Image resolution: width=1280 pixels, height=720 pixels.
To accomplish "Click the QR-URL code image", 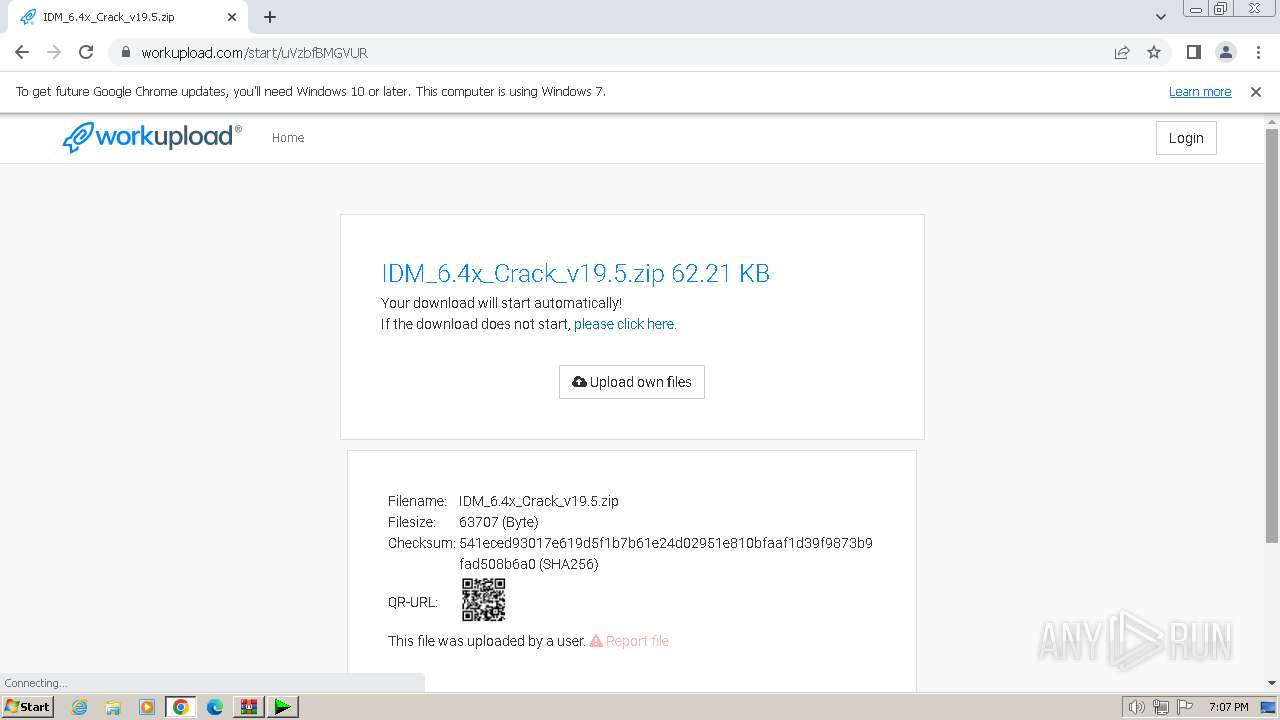I will point(483,600).
